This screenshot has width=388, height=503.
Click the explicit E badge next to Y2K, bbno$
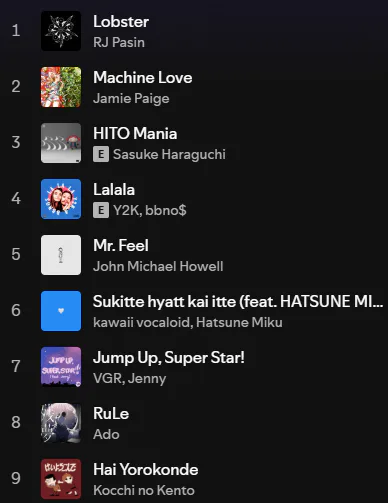coord(101,210)
